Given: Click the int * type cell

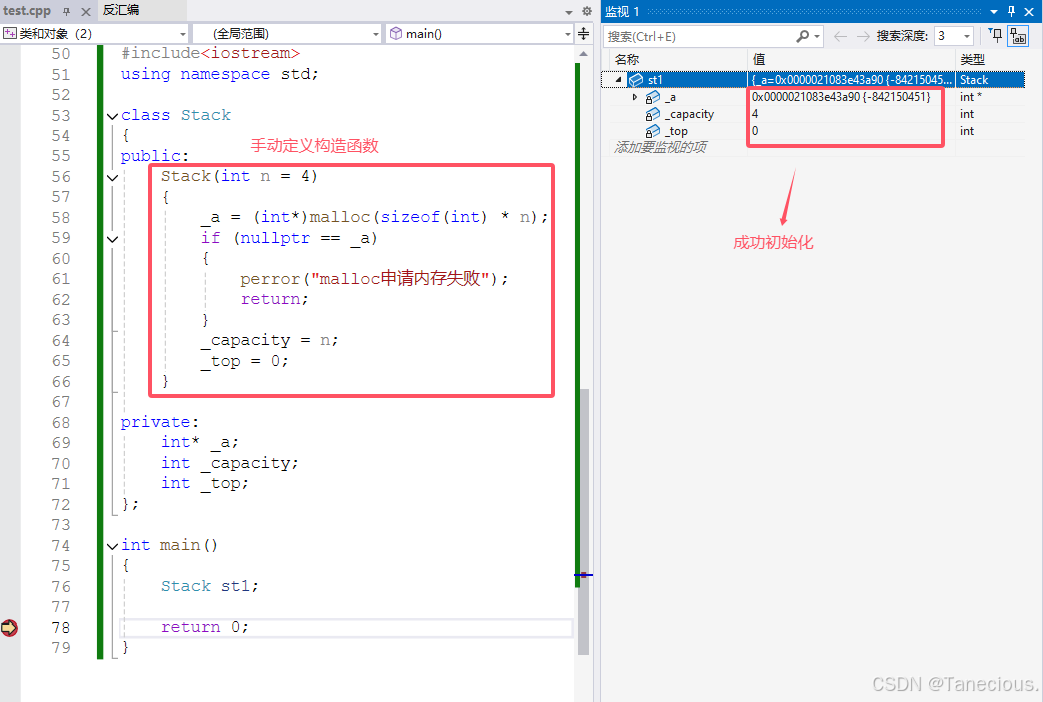Looking at the screenshot, I should [990, 97].
